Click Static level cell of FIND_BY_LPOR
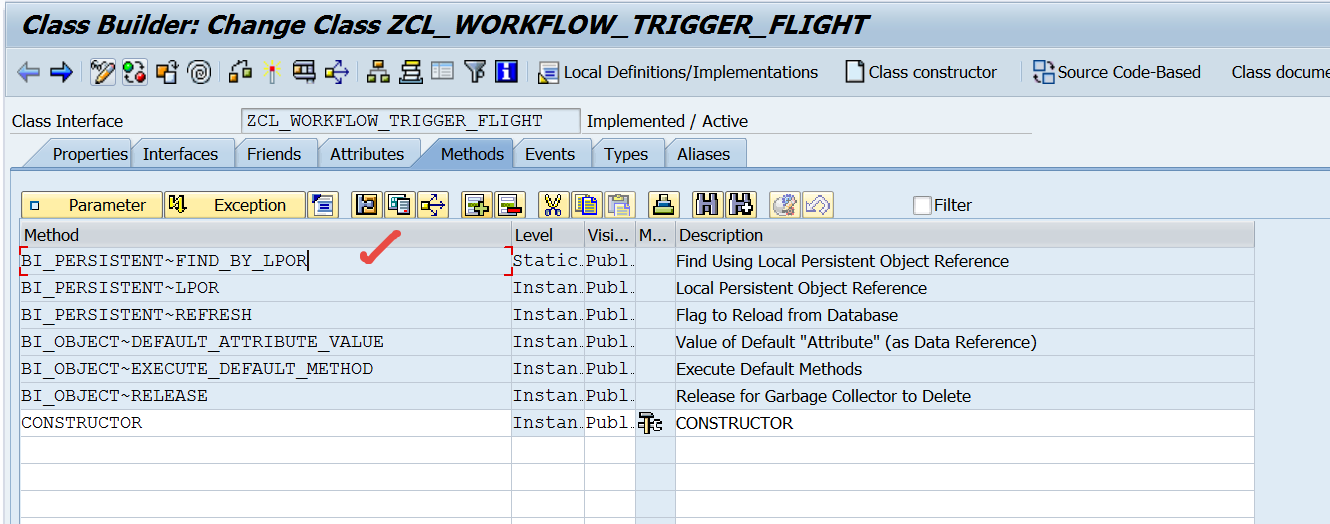Image resolution: width=1330 pixels, height=524 pixels. (x=548, y=261)
